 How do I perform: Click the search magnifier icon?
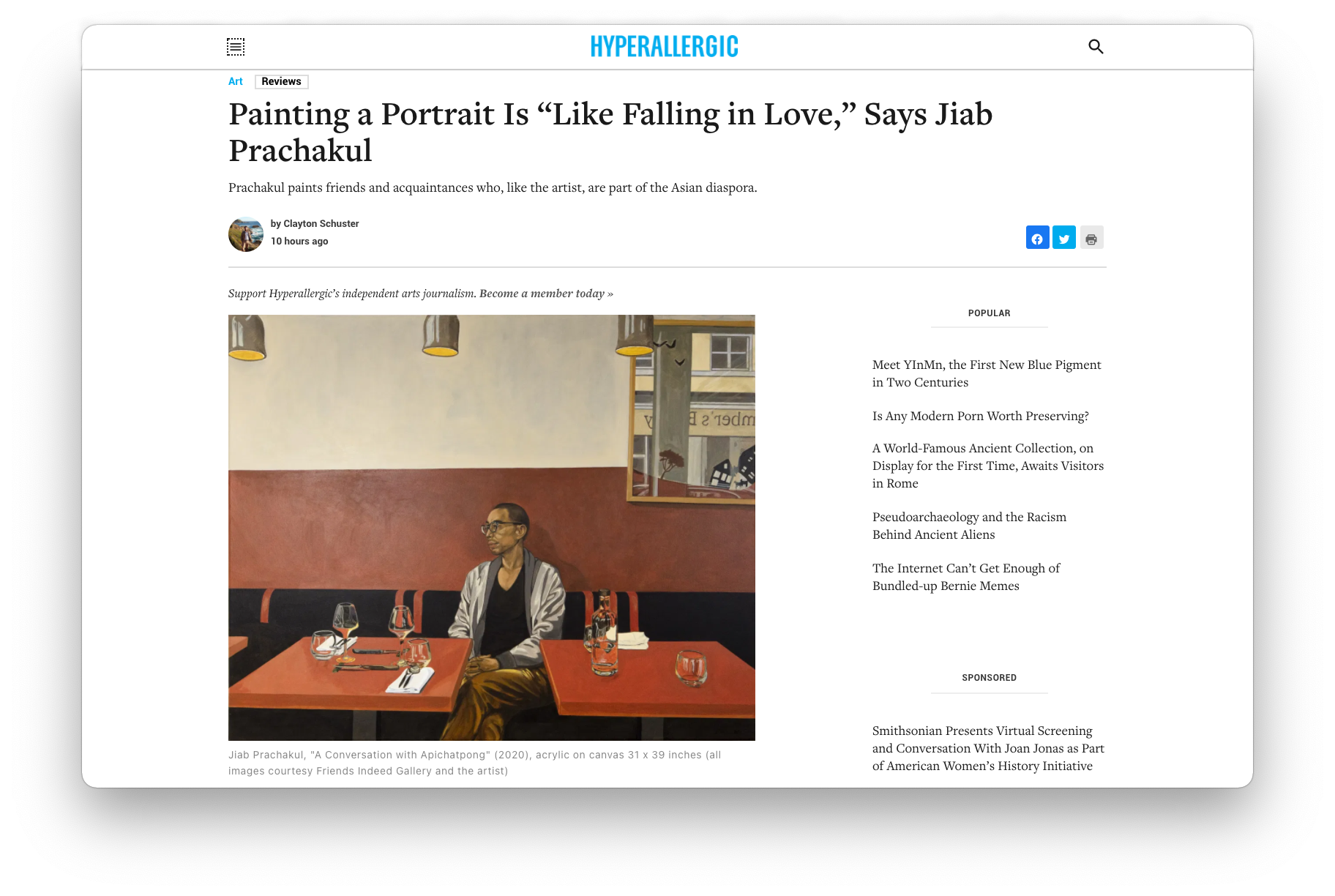(1096, 47)
